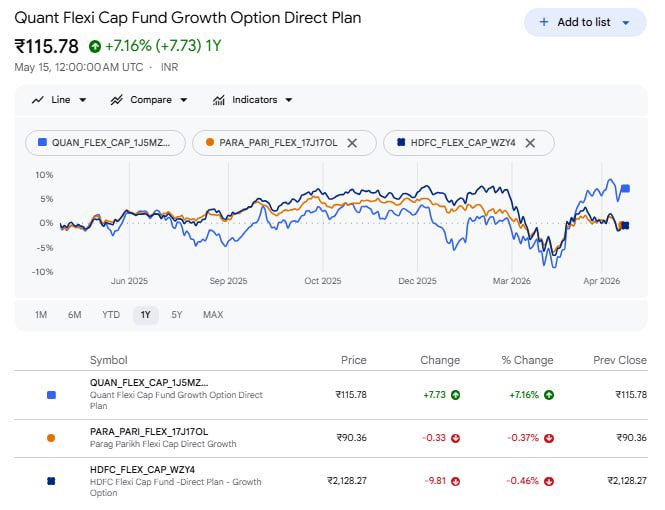665x510 pixels.
Task: Select the 1Y time range
Action: (145, 315)
